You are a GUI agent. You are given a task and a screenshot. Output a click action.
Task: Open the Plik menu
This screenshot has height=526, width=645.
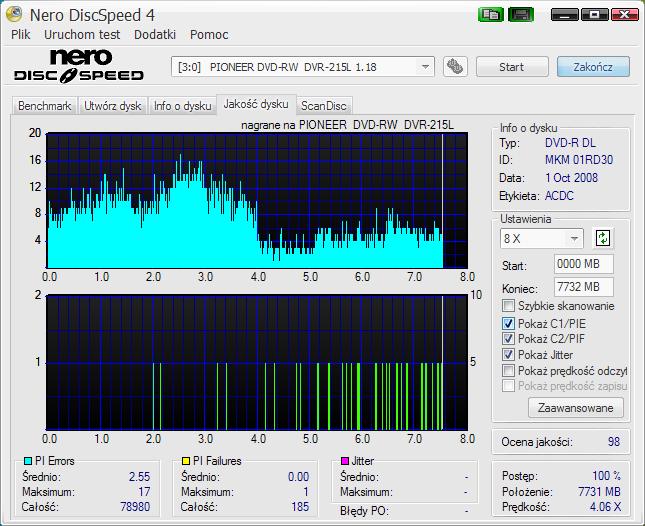(x=21, y=35)
